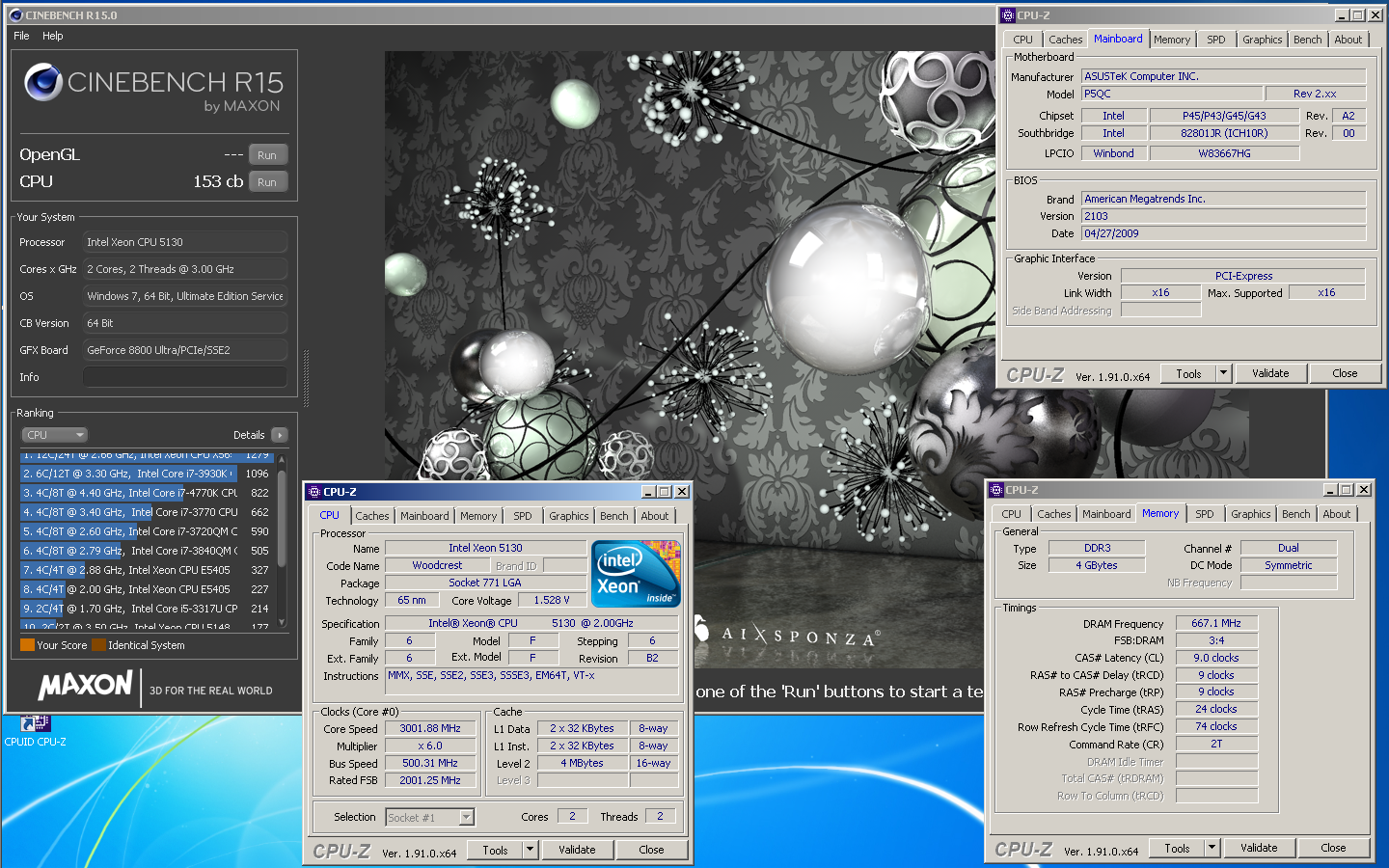Click Close button in Memory window
This screenshot has width=1389, height=868.
pyautogui.click(x=1333, y=848)
